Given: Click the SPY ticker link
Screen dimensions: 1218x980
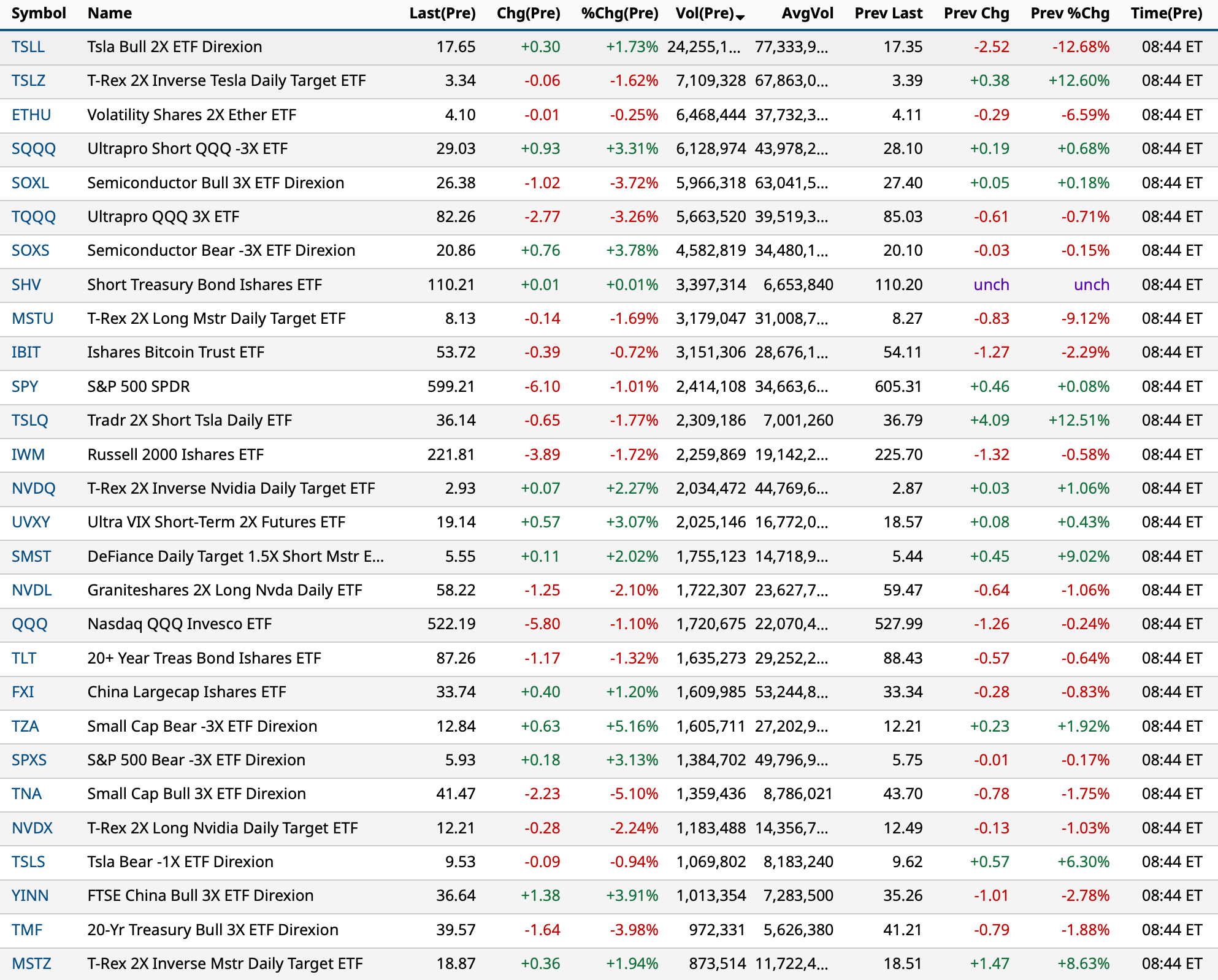Looking at the screenshot, I should coord(25,386).
